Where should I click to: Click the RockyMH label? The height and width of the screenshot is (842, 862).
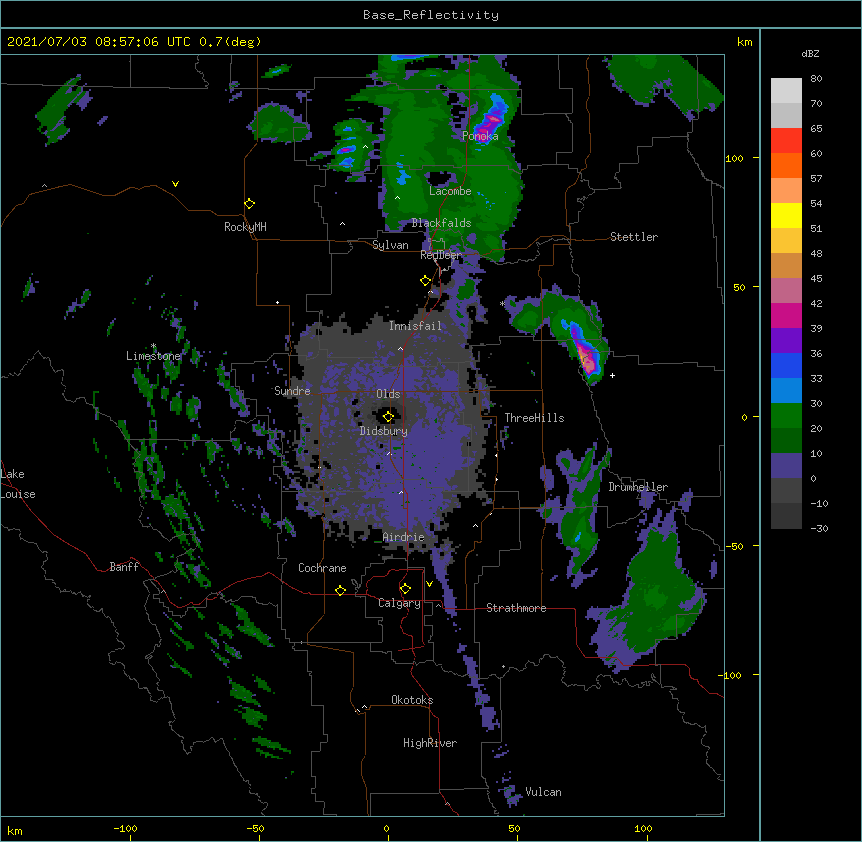(x=245, y=227)
